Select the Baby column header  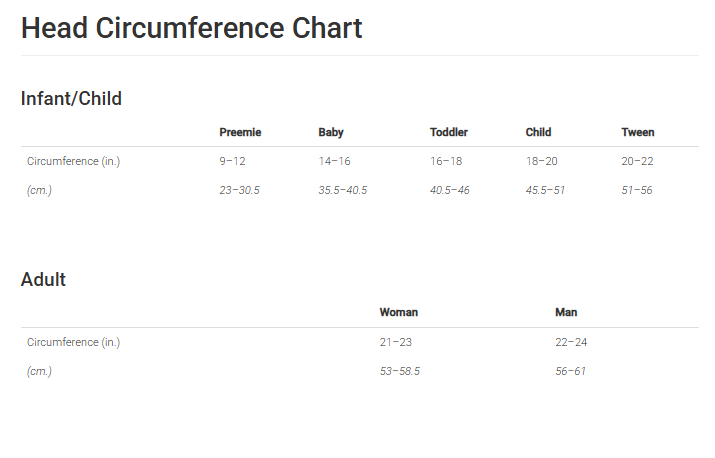click(x=331, y=132)
